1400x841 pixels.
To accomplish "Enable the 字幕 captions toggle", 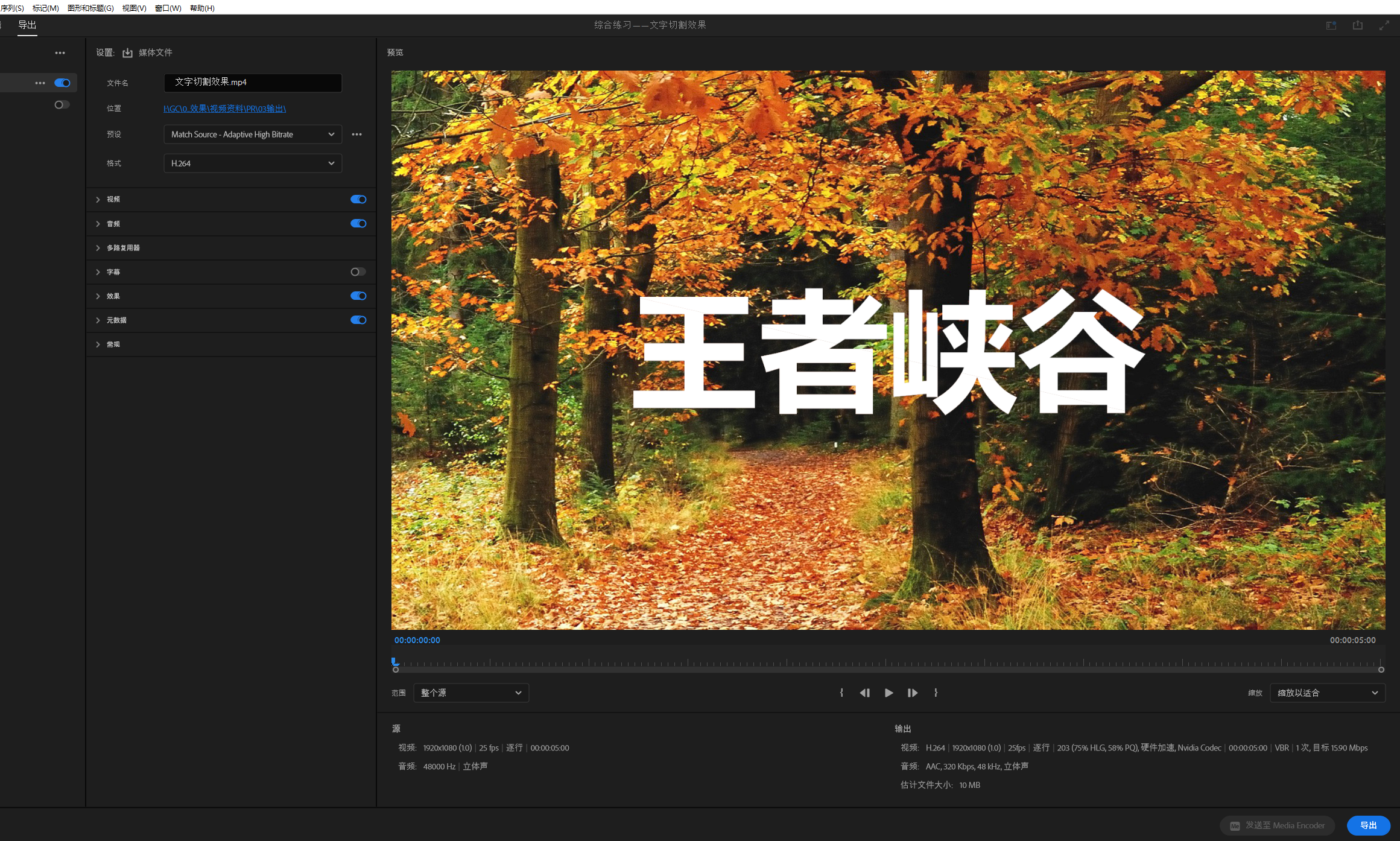I will coord(358,272).
